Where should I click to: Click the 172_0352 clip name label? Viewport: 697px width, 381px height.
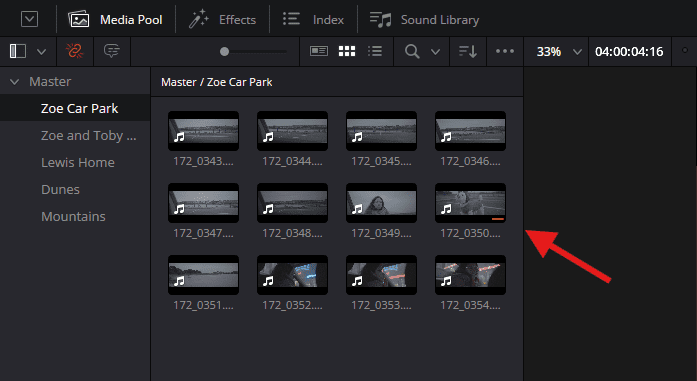(292, 305)
